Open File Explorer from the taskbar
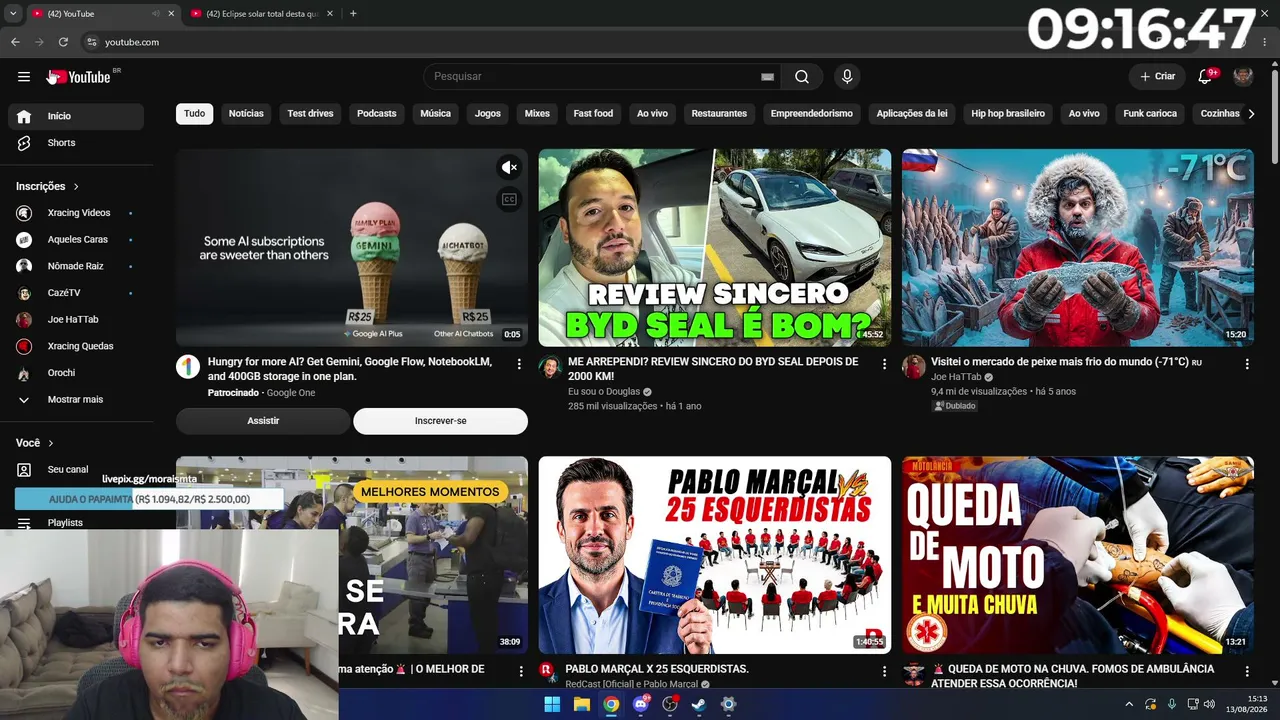 pyautogui.click(x=582, y=705)
